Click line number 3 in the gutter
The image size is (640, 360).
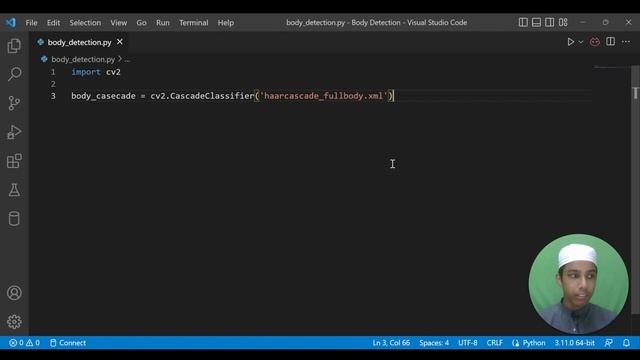click(53, 96)
